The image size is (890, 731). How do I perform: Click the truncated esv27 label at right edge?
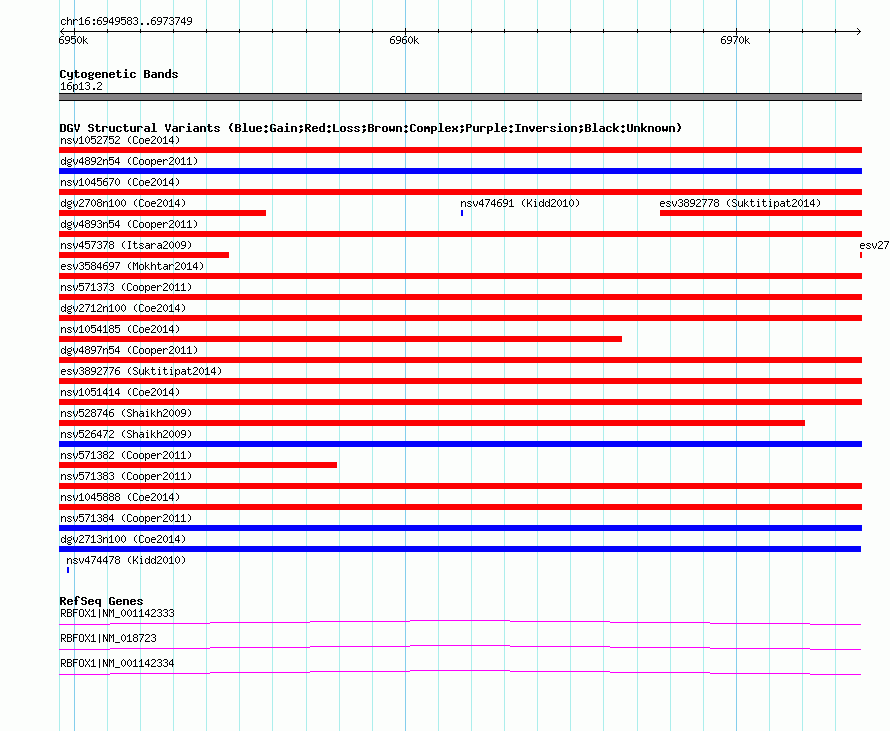pyautogui.click(x=874, y=245)
